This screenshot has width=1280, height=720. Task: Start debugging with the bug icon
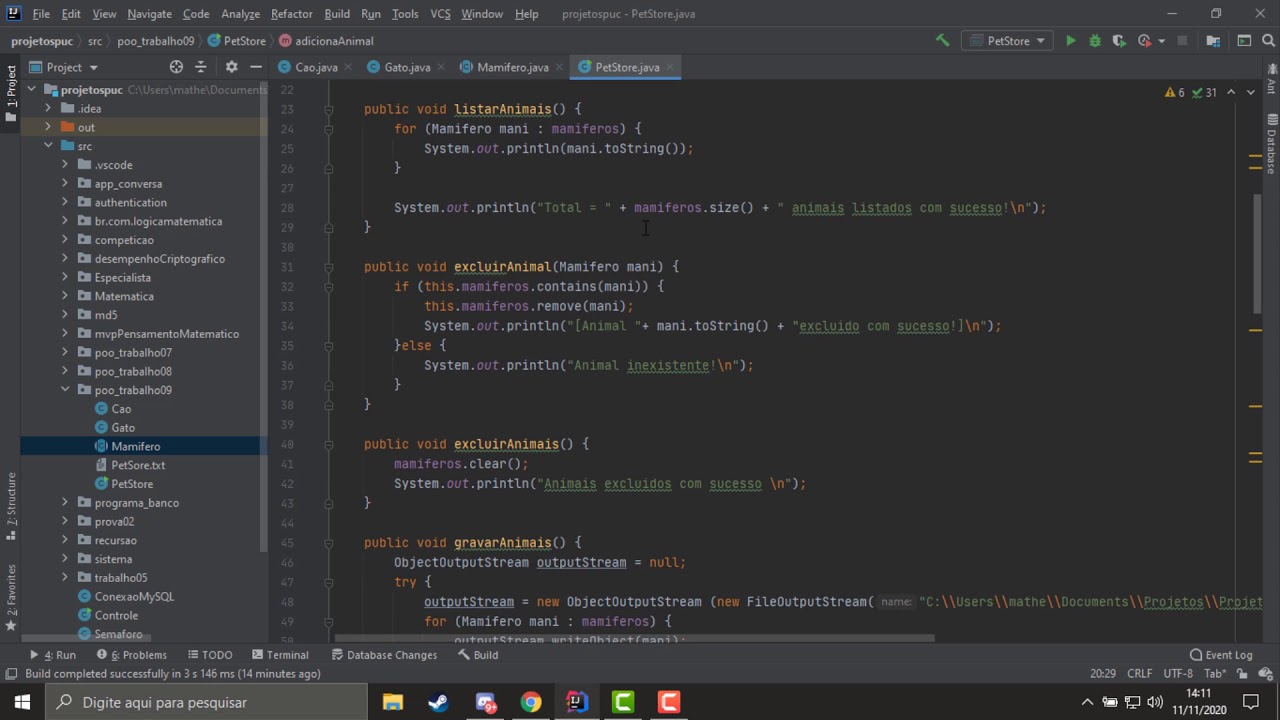(1094, 41)
